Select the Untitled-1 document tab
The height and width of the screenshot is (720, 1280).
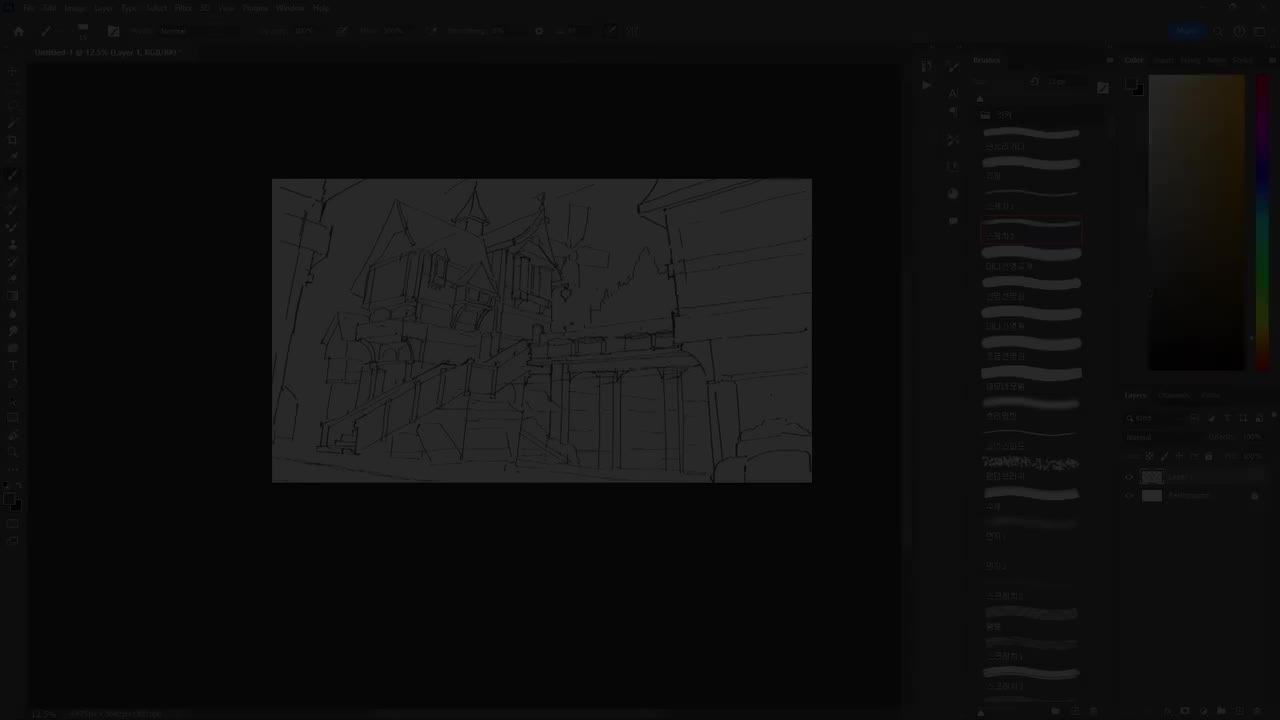tap(107, 52)
